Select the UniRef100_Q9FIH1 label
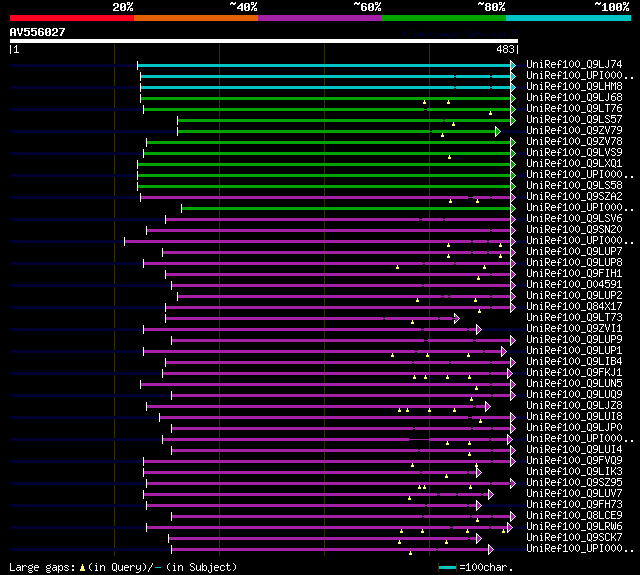This screenshot has height=575, width=640. pyautogui.click(x=574, y=274)
